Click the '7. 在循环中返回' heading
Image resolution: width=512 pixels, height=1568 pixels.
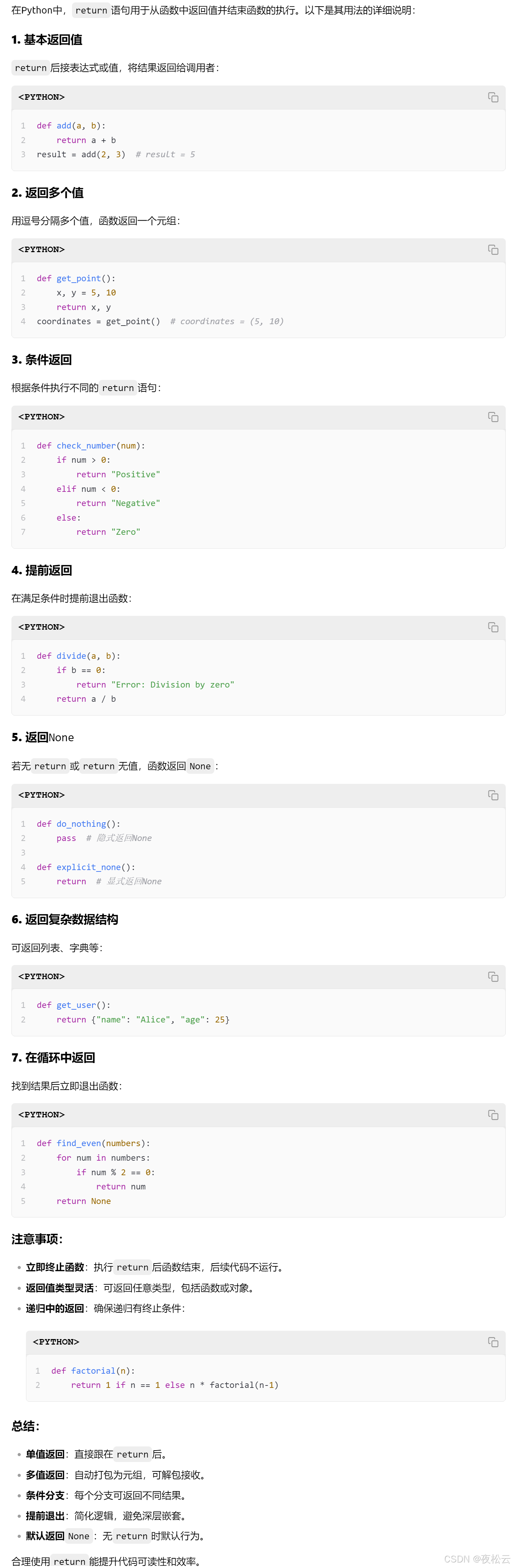tap(53, 1058)
